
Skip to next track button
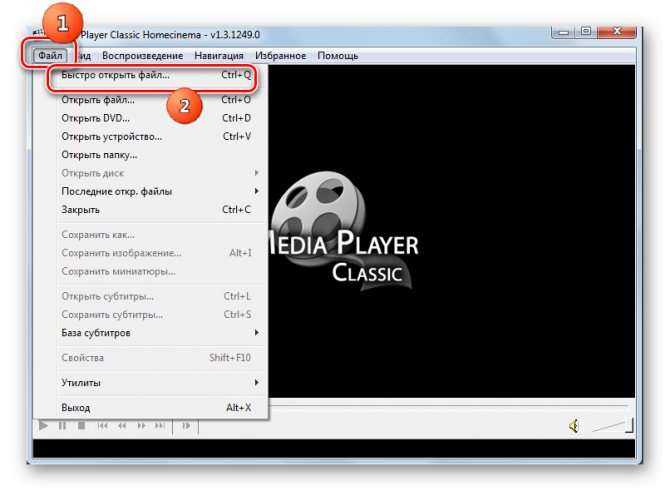tap(160, 426)
